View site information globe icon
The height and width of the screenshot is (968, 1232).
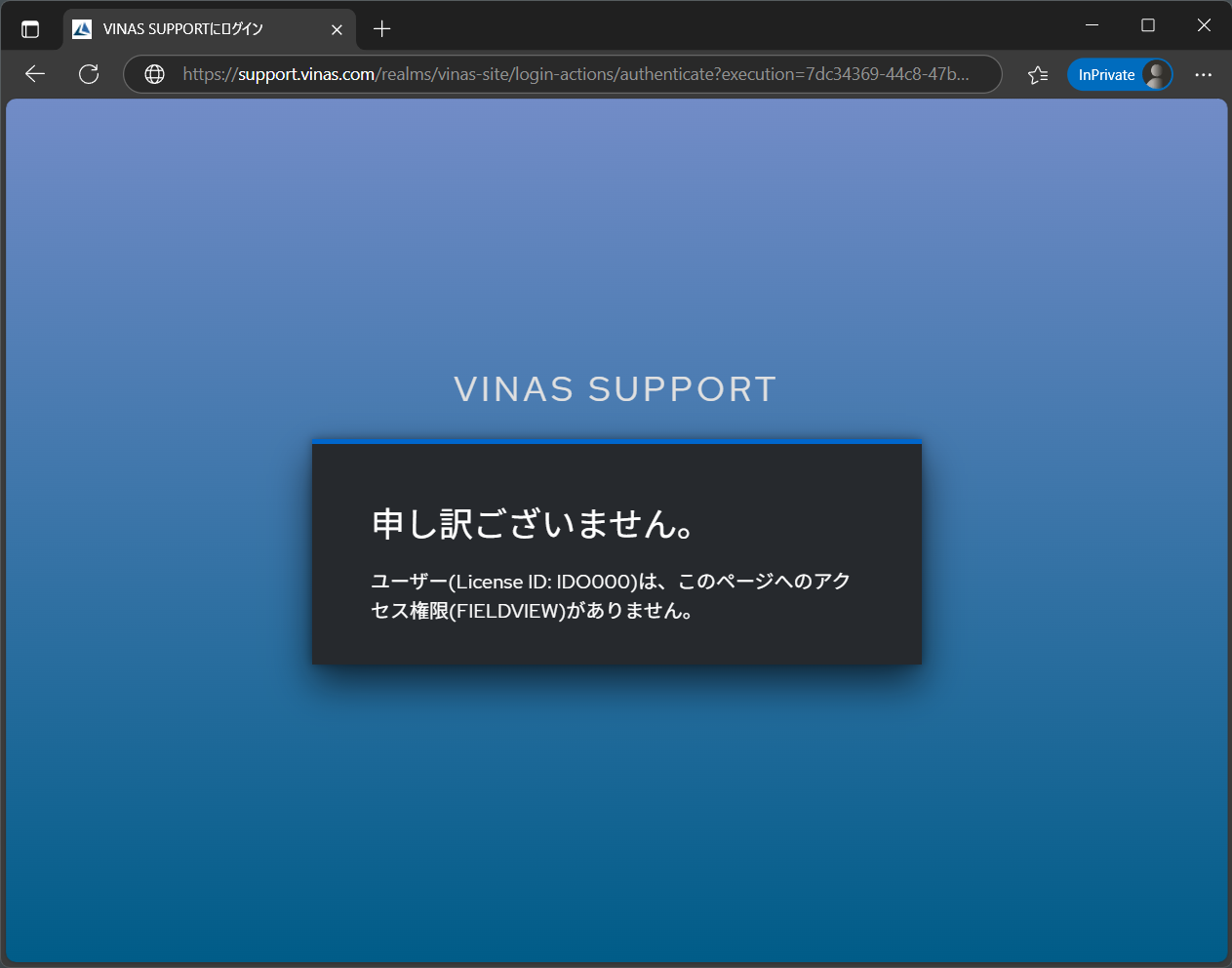point(154,74)
